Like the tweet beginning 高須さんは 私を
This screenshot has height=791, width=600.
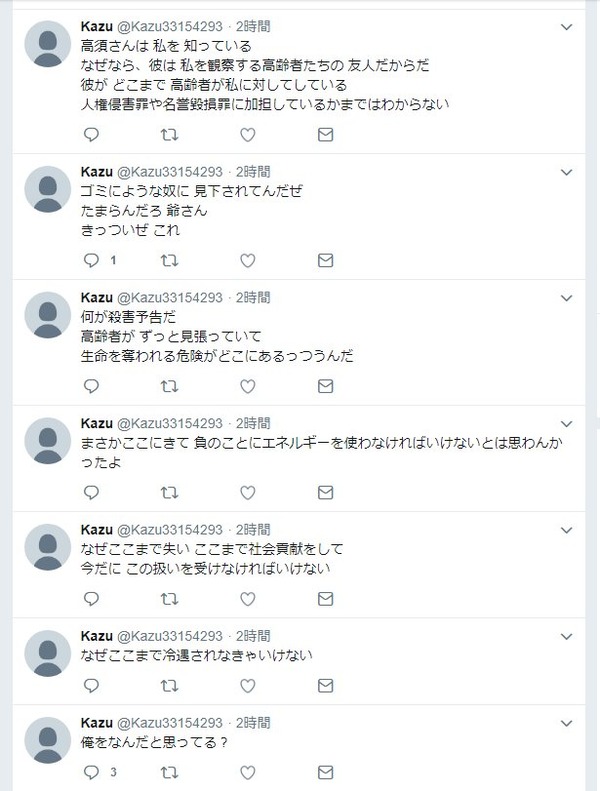(x=247, y=135)
